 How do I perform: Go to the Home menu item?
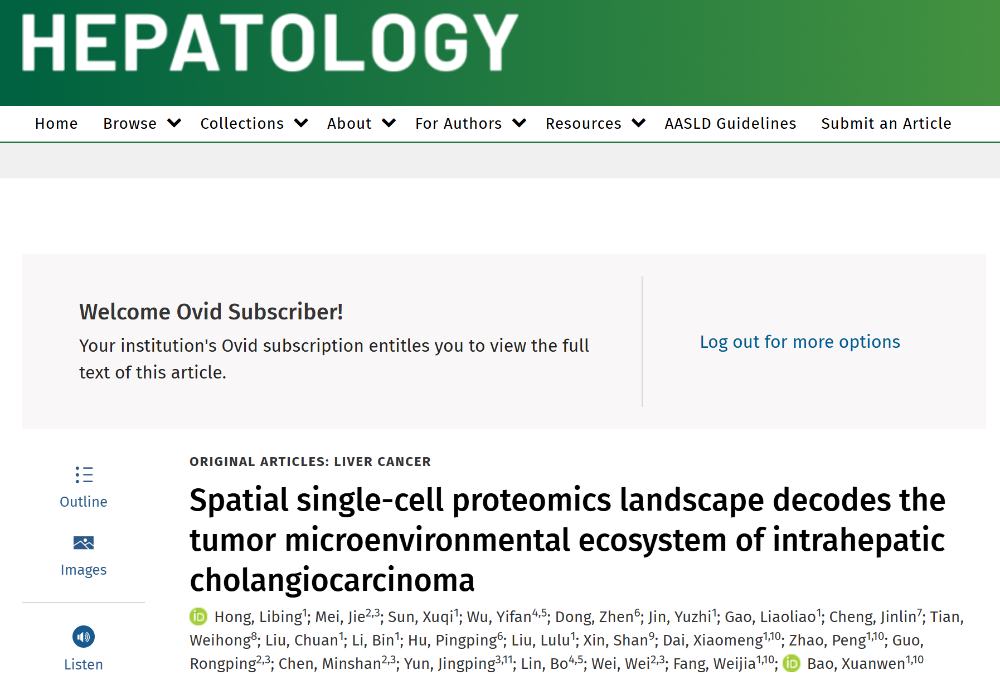(56, 124)
